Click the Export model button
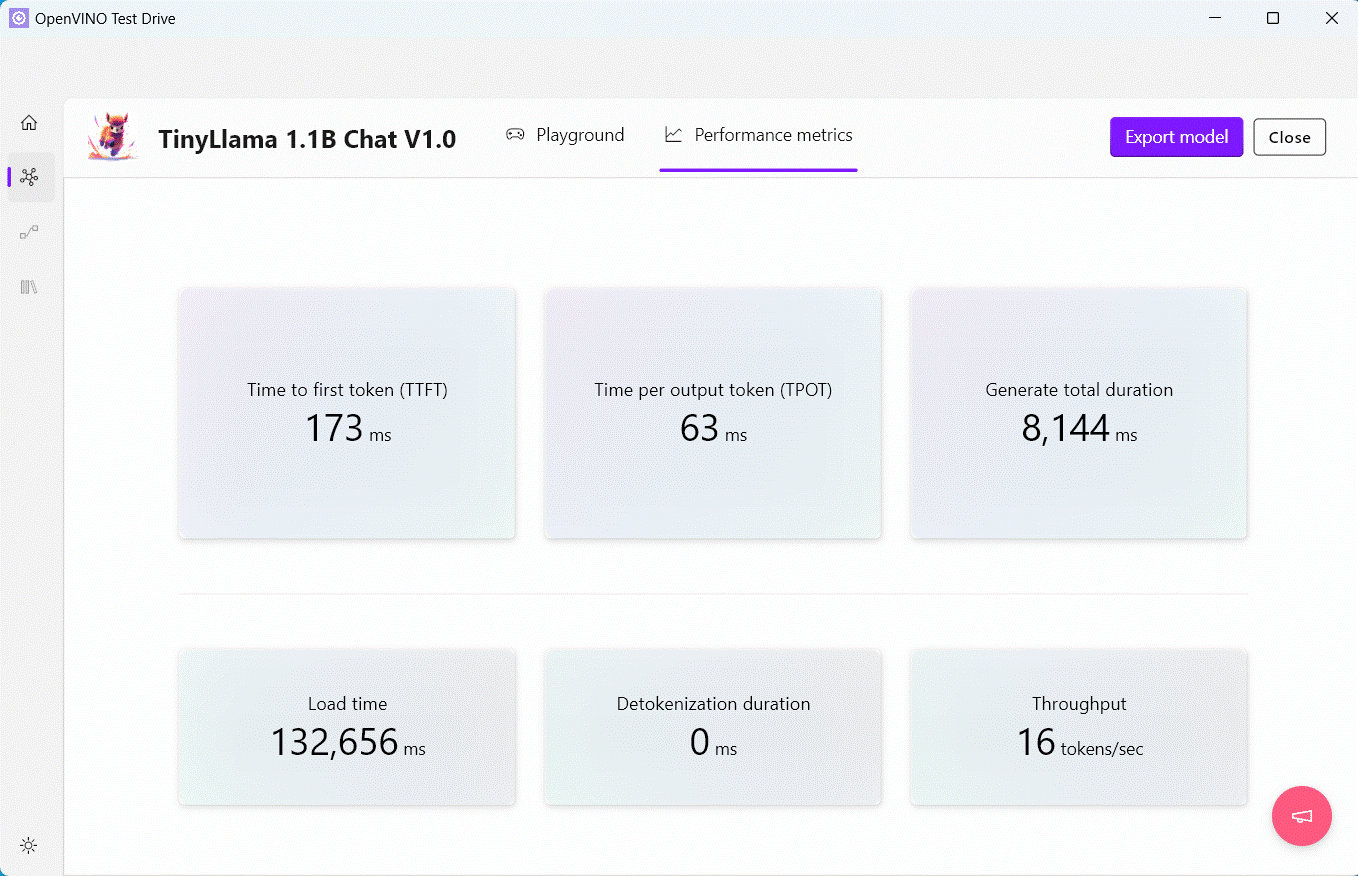 (x=1176, y=137)
